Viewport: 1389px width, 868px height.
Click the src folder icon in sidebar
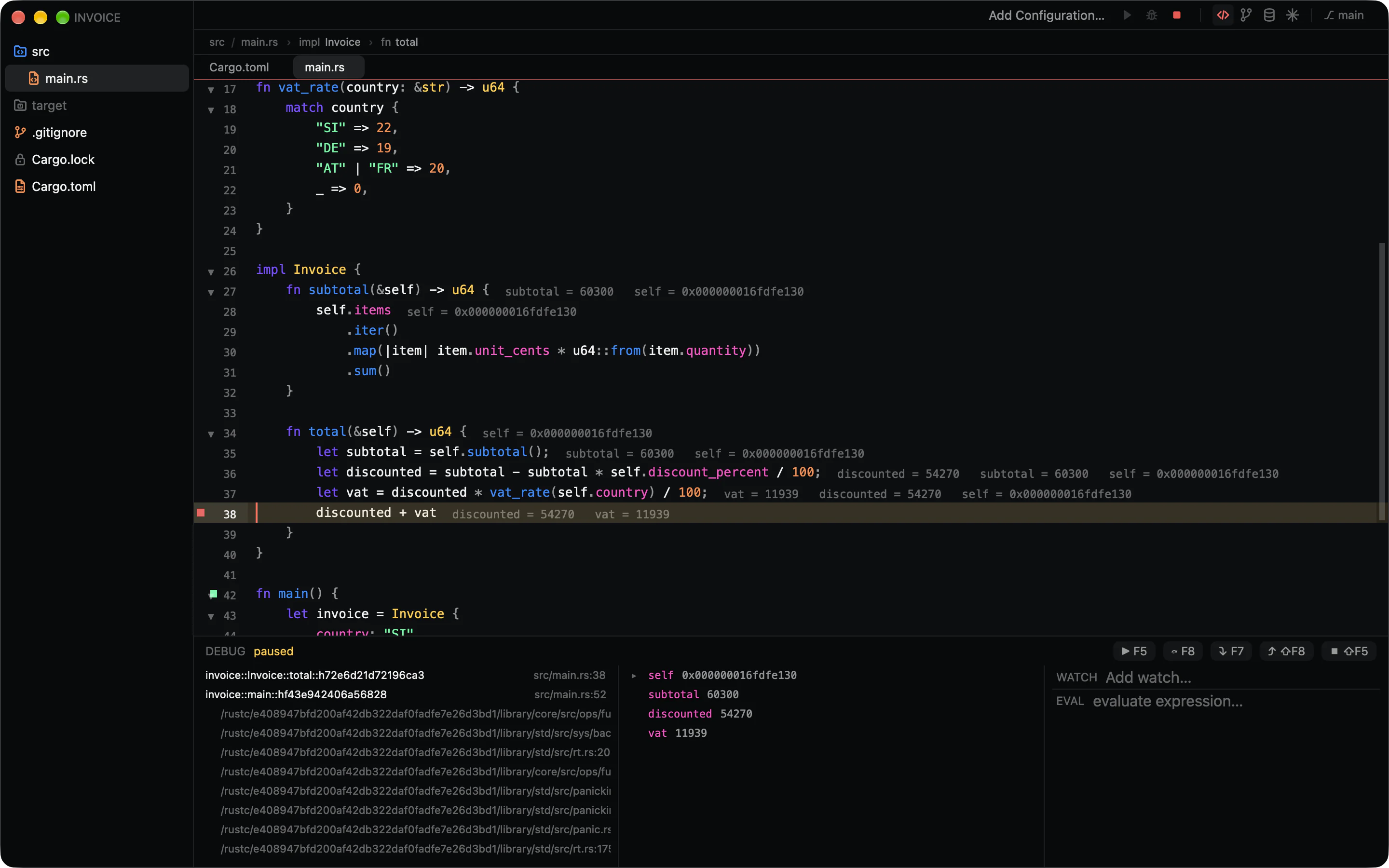point(20,52)
